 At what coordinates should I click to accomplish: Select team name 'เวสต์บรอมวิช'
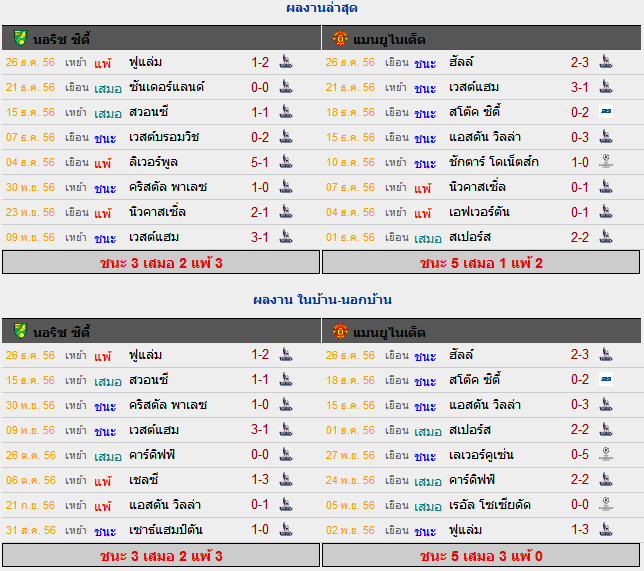[x=164, y=137]
